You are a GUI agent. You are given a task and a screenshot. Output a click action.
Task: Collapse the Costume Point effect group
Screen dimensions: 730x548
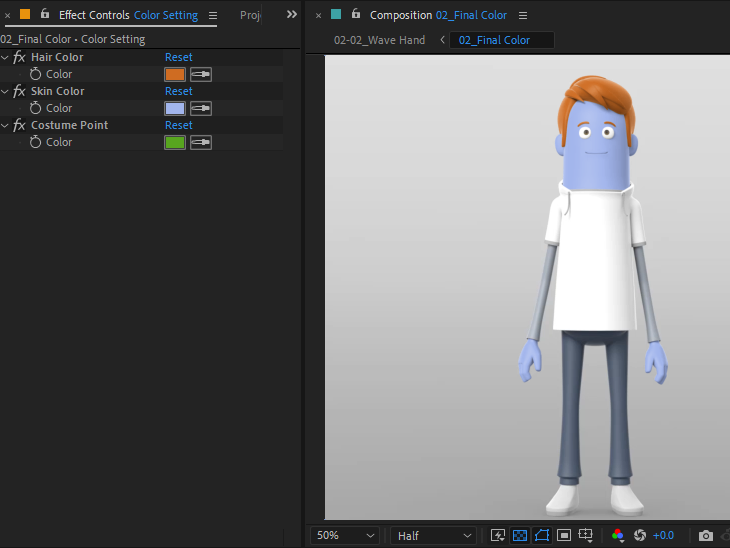click(x=5, y=125)
